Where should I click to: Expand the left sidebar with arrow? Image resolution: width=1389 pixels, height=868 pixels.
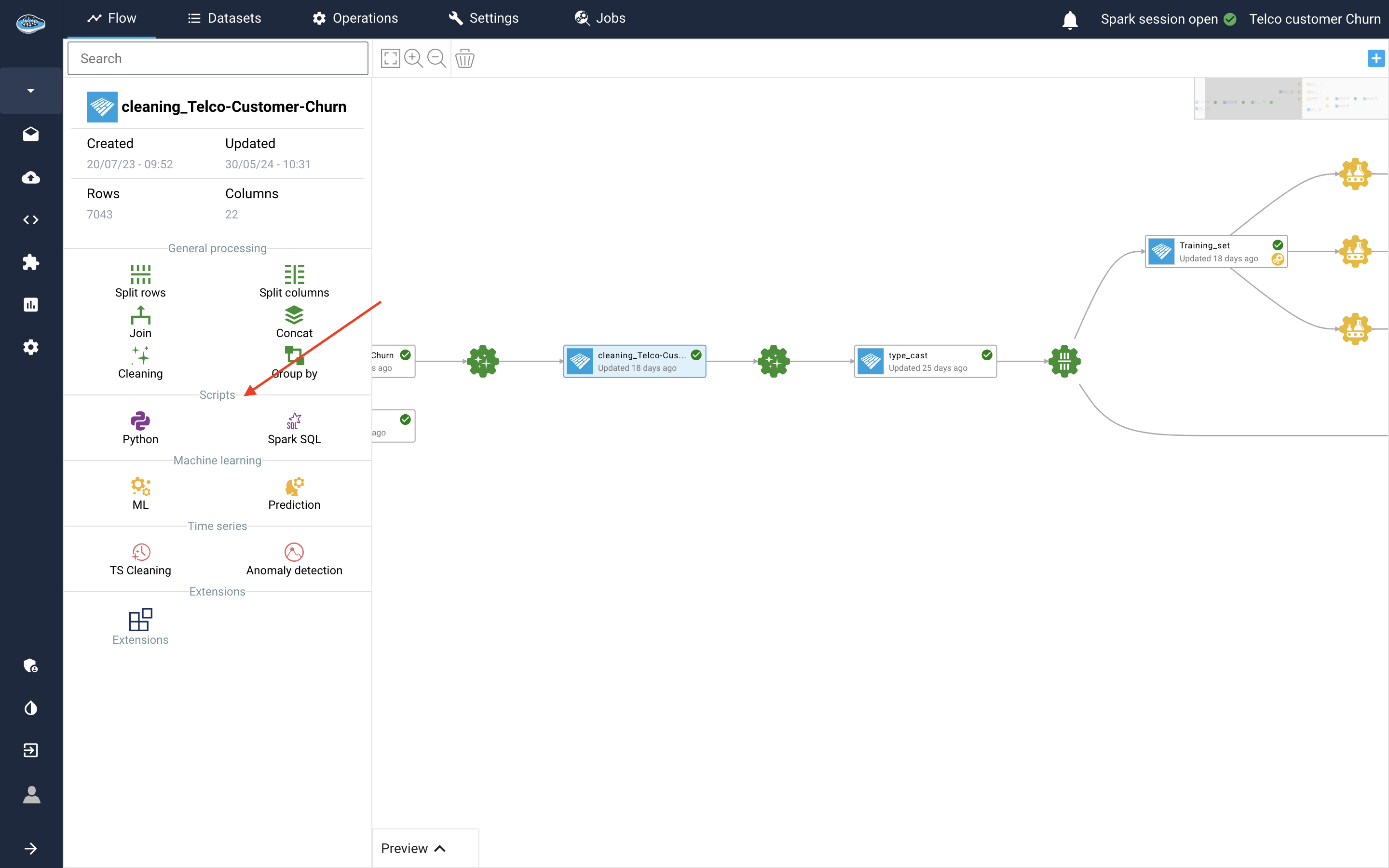tap(31, 848)
